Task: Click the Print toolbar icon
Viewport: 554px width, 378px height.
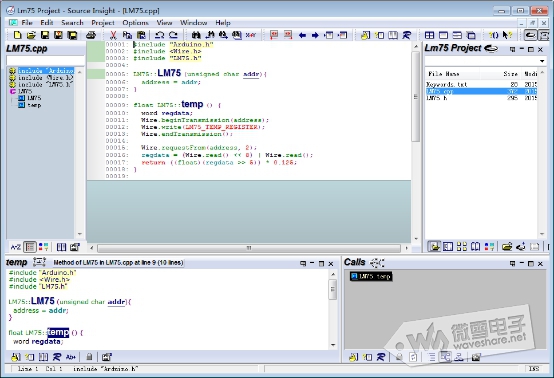Action: (91, 35)
